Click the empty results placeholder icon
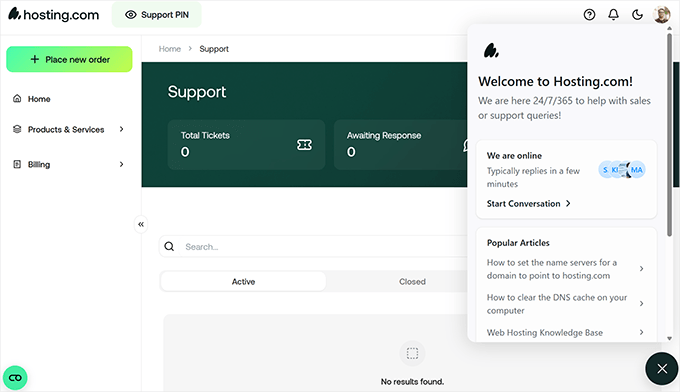 pyautogui.click(x=412, y=353)
